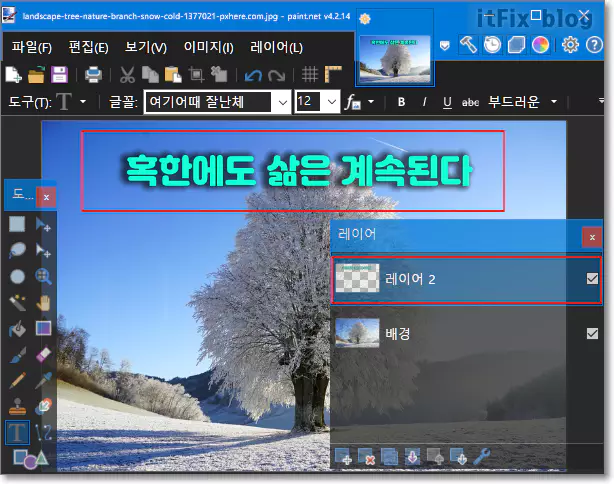Image resolution: width=614 pixels, height=484 pixels.
Task: Select the Ellipse Select tool
Action: tap(17, 276)
